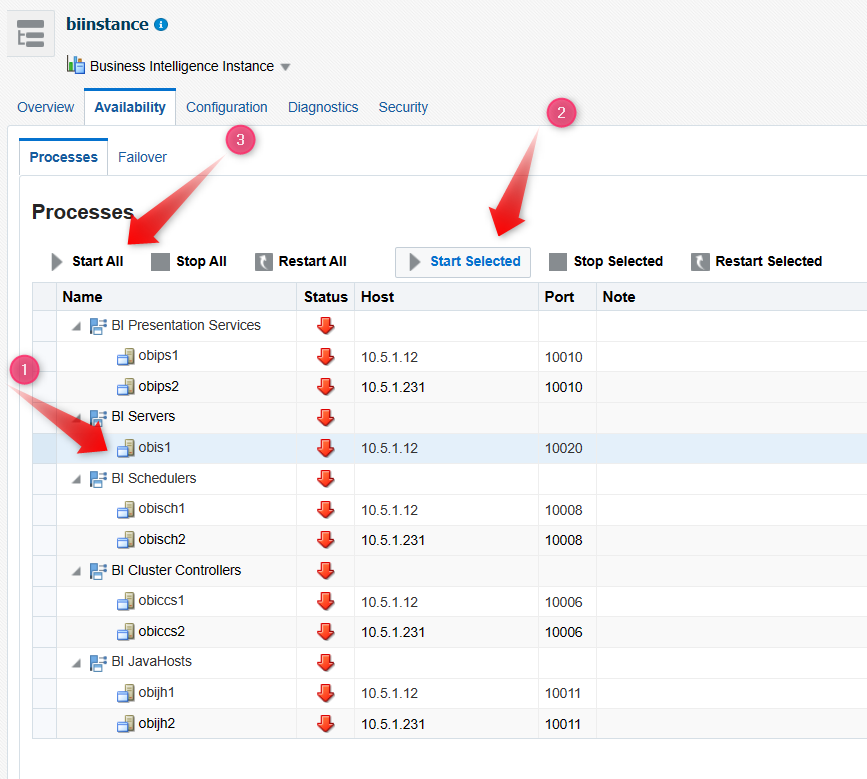Viewport: 867px width, 779px height.
Task: Select the obips2 process name
Action: [x=159, y=386]
